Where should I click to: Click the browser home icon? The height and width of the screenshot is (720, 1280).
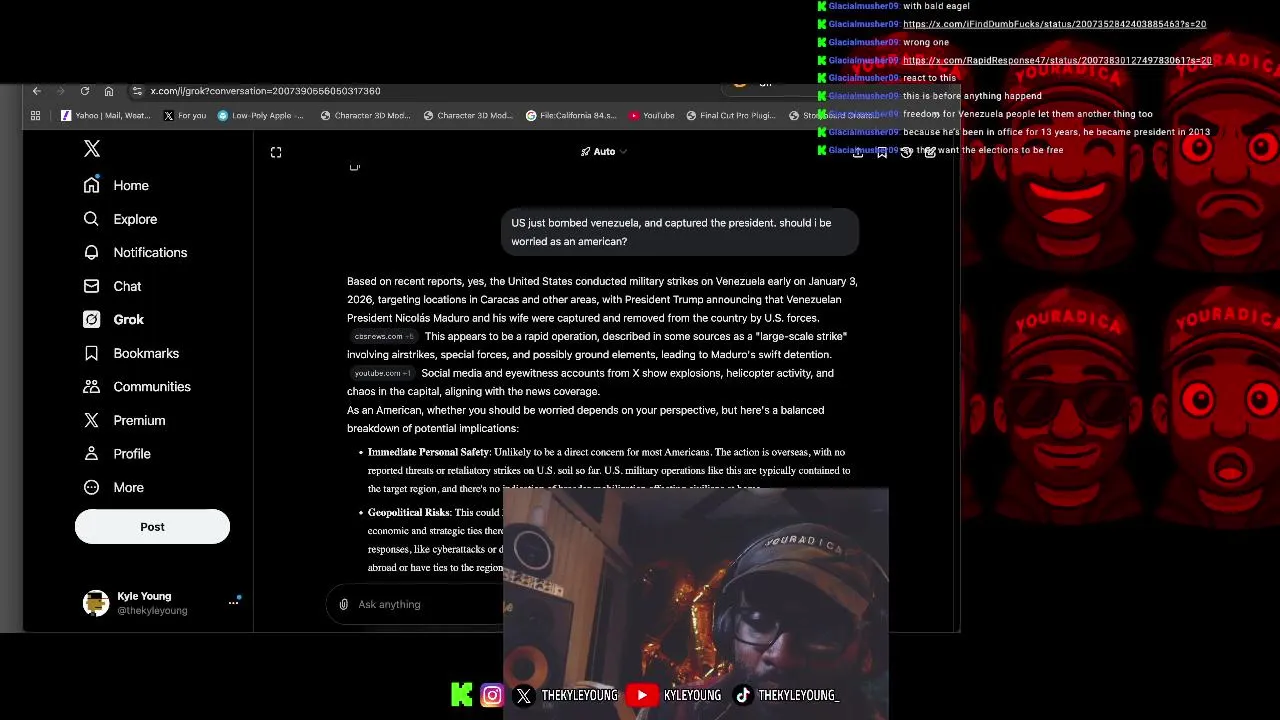pos(109,91)
